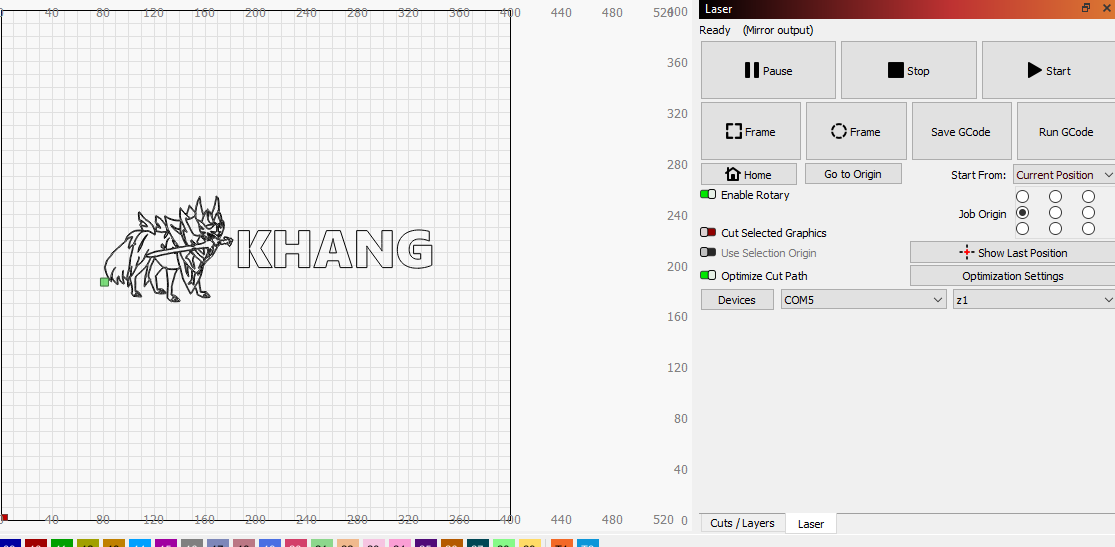The image size is (1115, 547).
Task: Save the GCode file
Action: (961, 132)
